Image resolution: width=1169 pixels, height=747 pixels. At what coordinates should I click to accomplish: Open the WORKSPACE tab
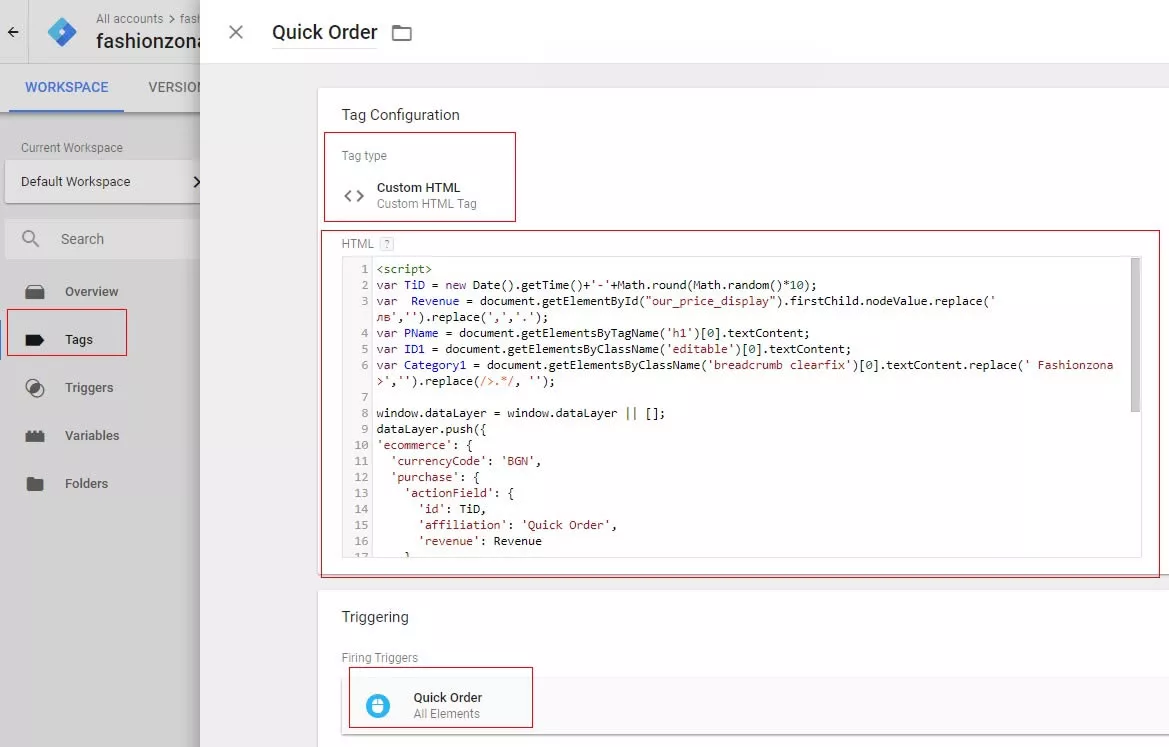click(x=66, y=87)
